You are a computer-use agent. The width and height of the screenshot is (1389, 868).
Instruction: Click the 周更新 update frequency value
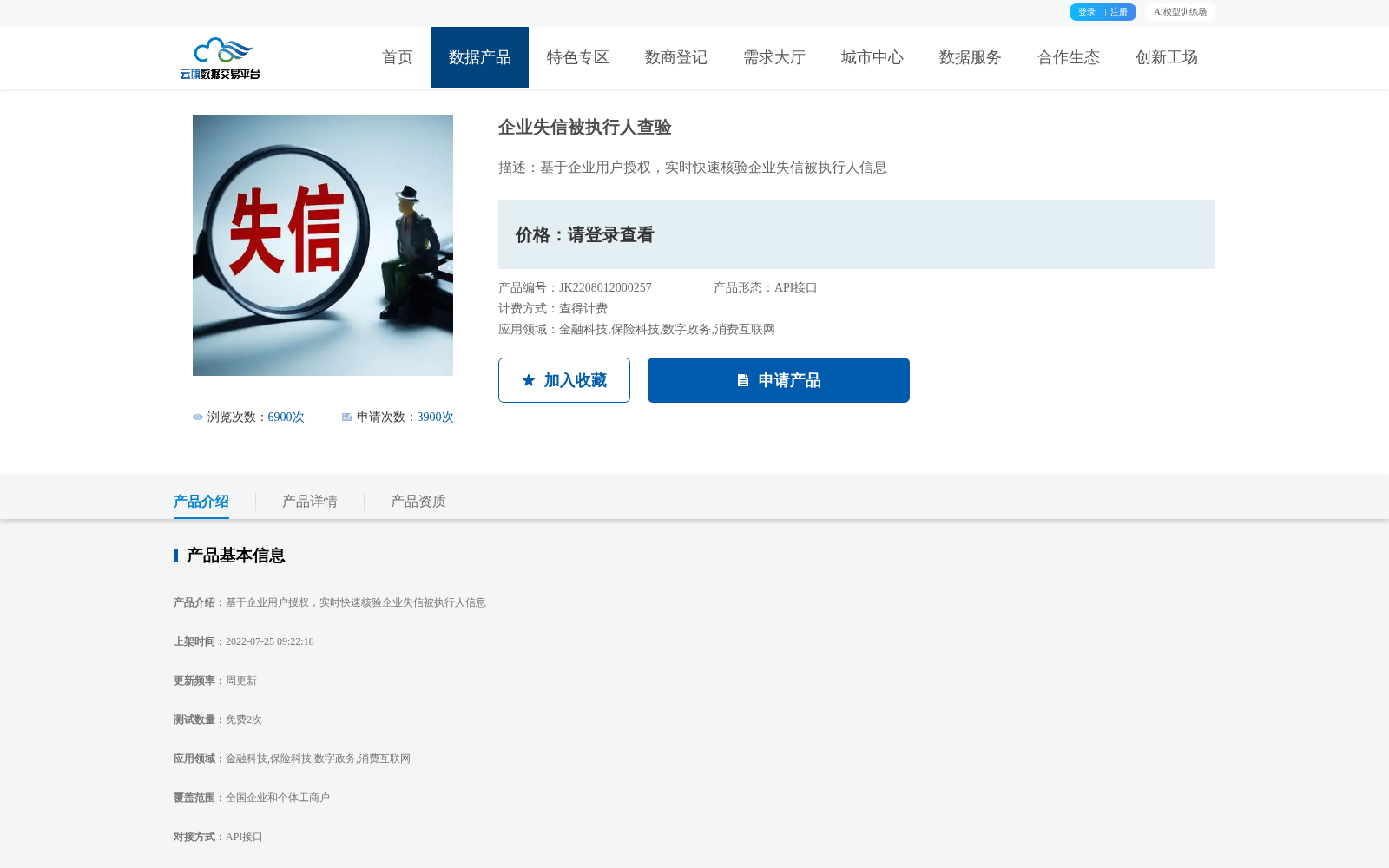(x=241, y=681)
